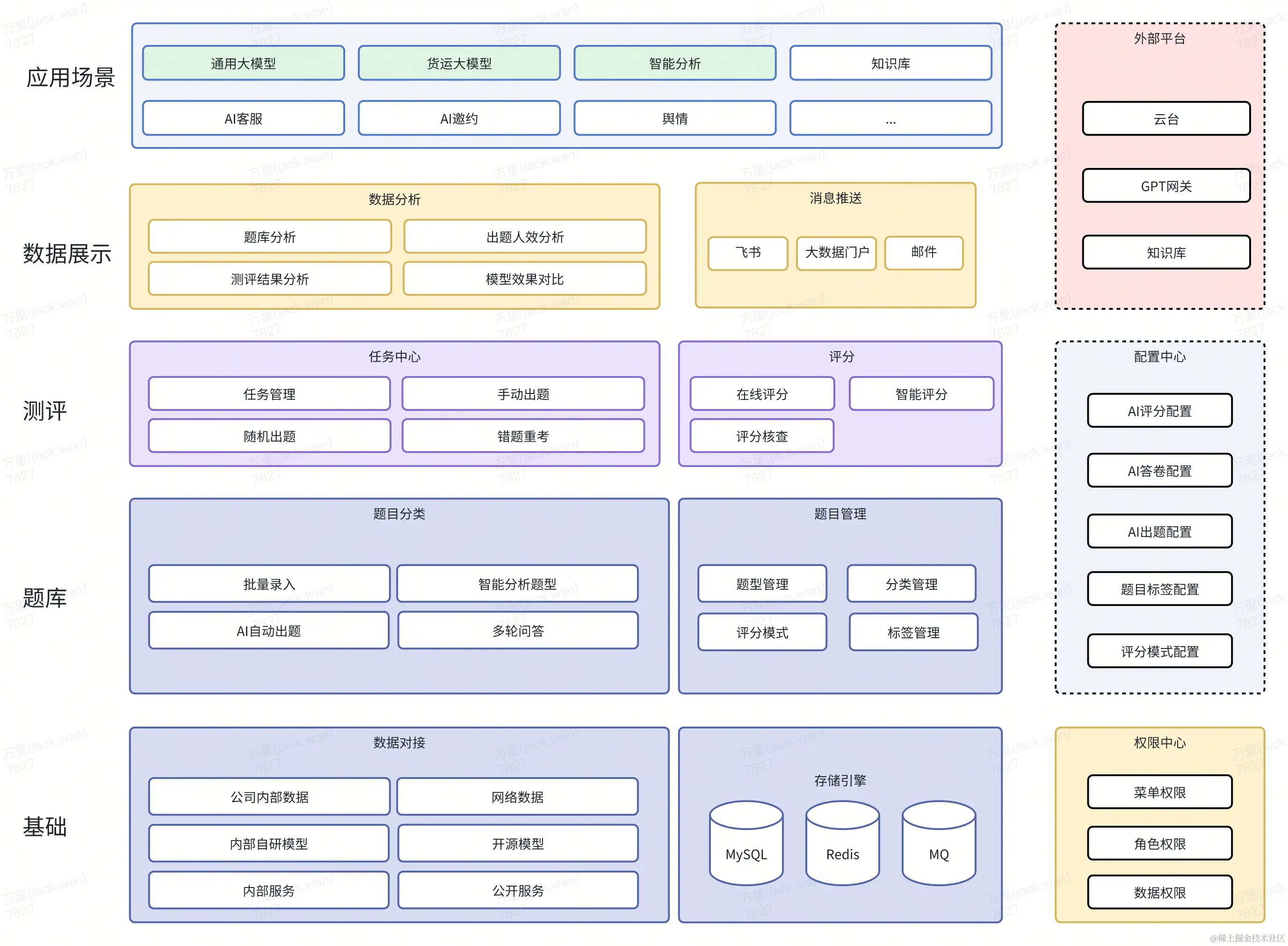The height and width of the screenshot is (946, 1288).
Task: Click the 手动出题 task box
Action: (523, 394)
